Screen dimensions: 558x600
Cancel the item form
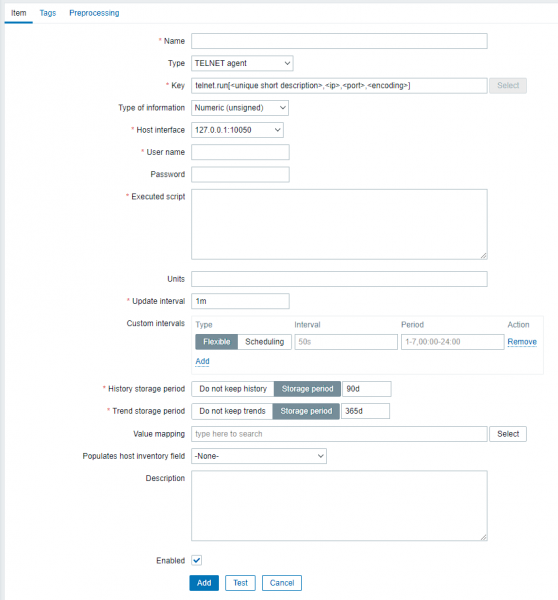pyautogui.click(x=282, y=583)
